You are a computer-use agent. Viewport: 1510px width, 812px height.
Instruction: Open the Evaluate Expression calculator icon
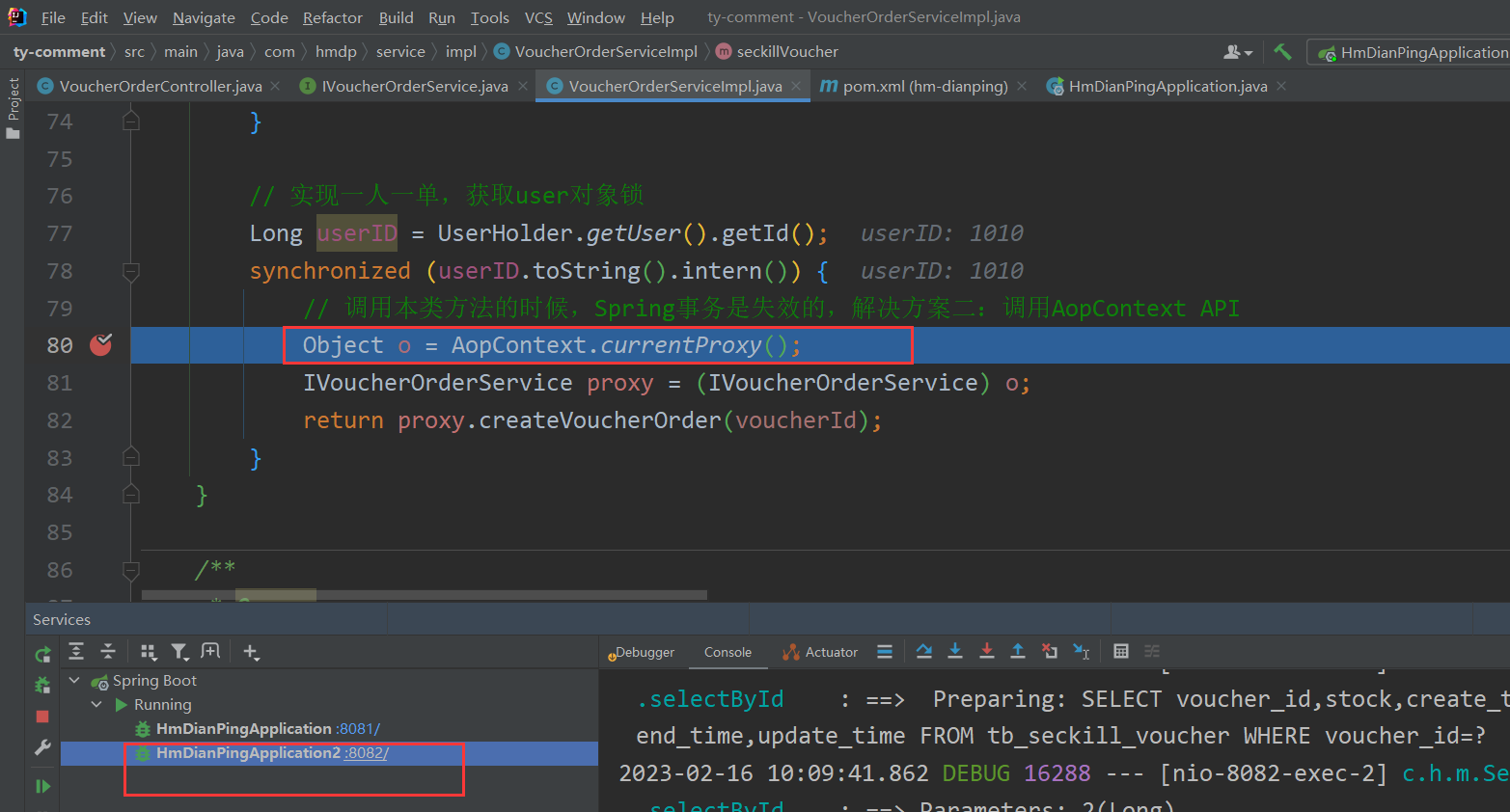click(1120, 652)
